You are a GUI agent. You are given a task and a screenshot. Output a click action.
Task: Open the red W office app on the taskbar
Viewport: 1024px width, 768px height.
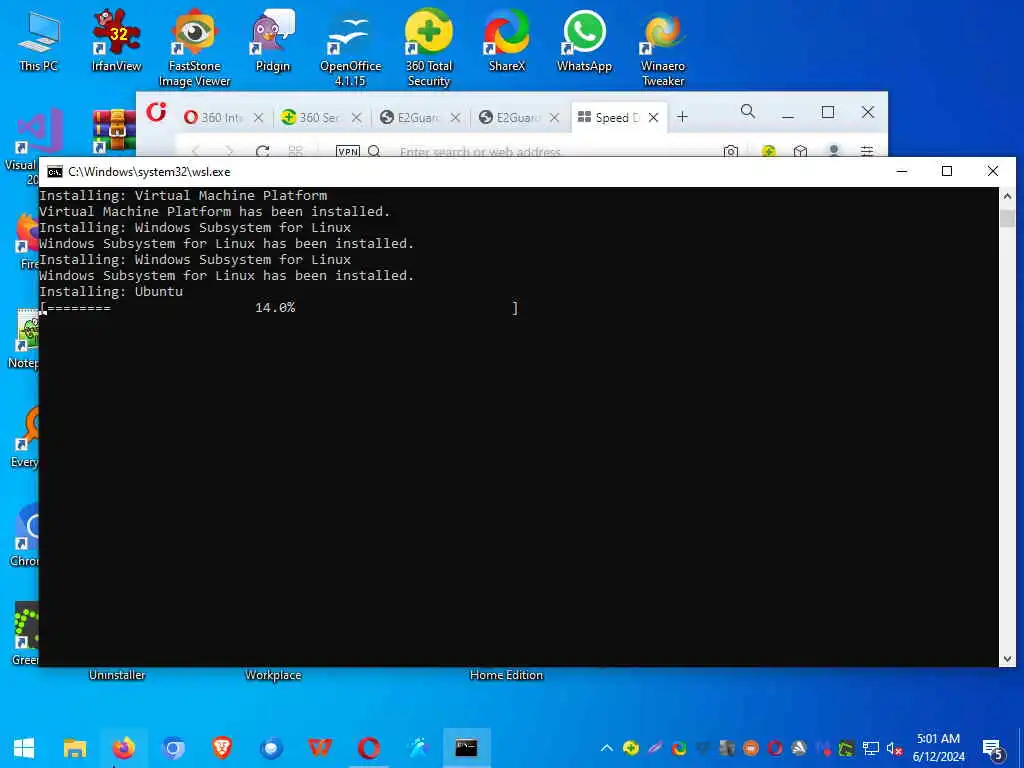point(320,748)
